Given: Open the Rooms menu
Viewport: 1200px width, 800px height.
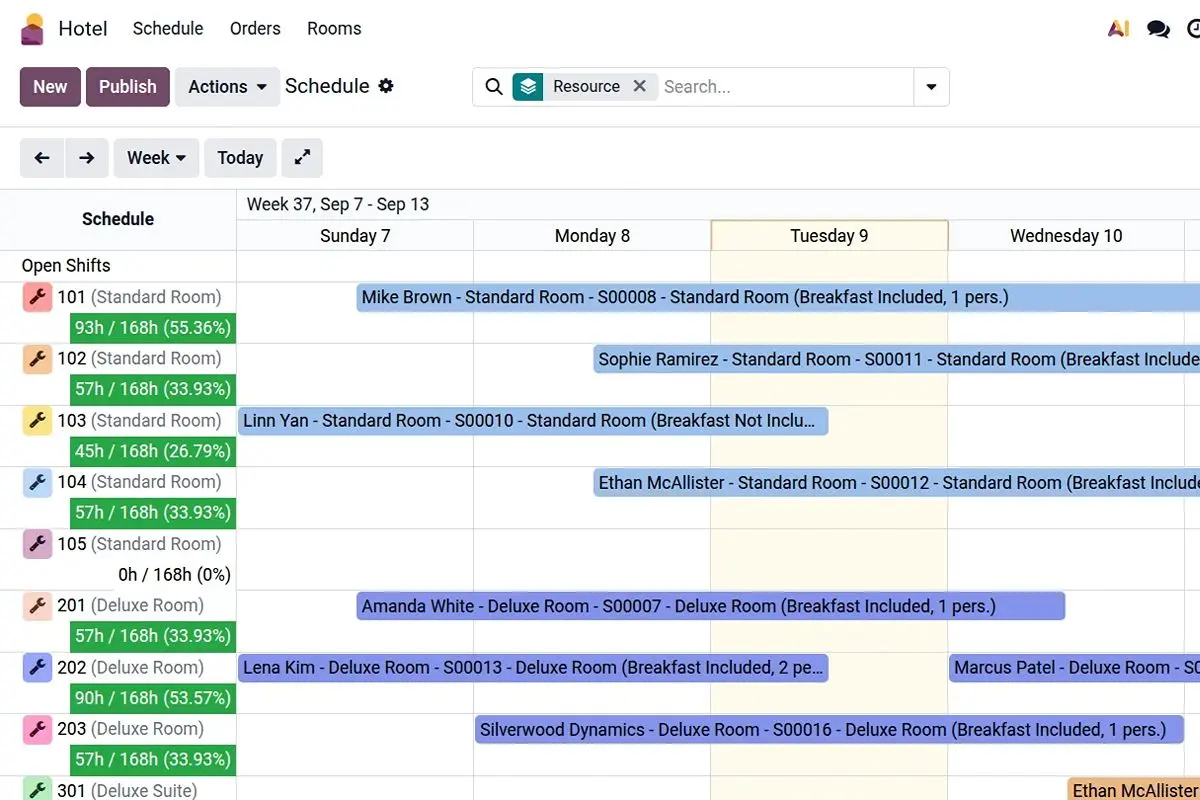Looking at the screenshot, I should 334,29.
